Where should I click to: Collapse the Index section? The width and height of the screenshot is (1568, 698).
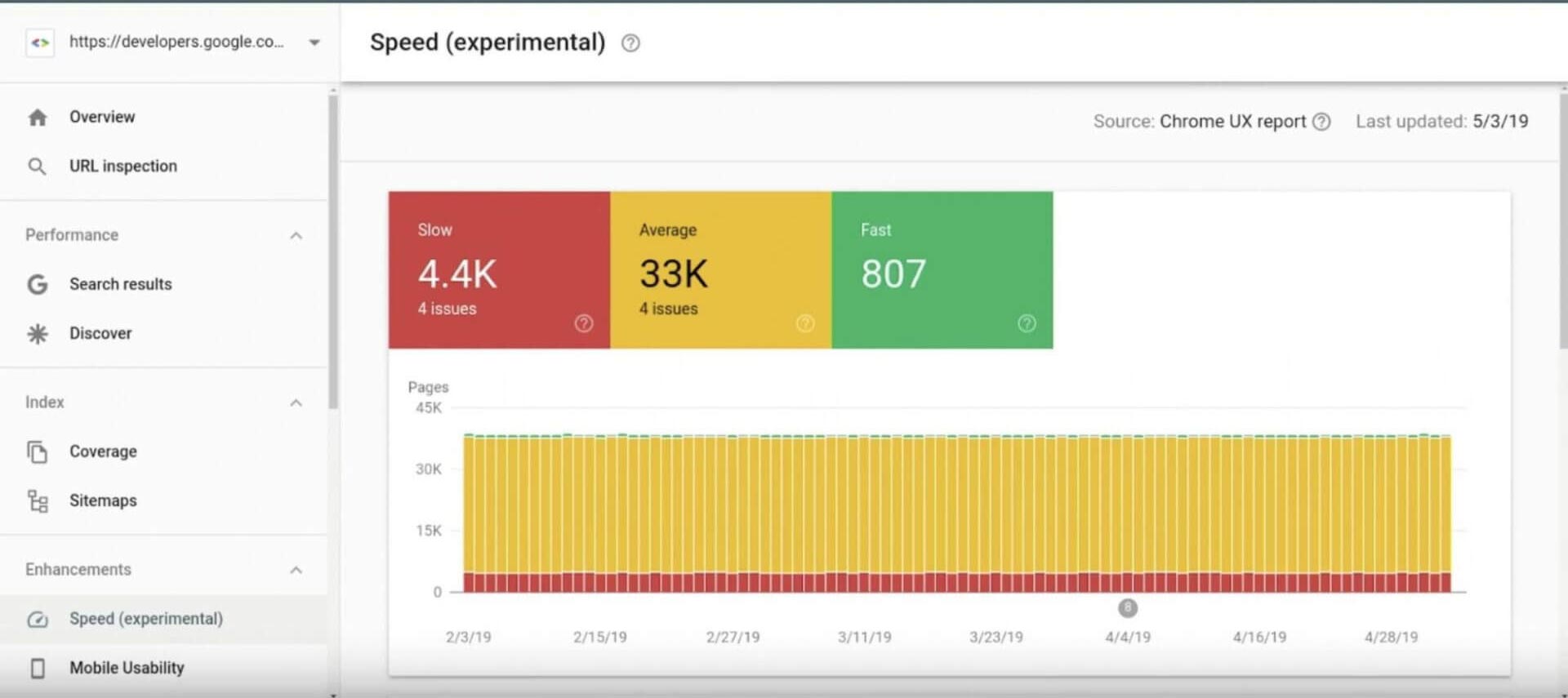pos(296,403)
